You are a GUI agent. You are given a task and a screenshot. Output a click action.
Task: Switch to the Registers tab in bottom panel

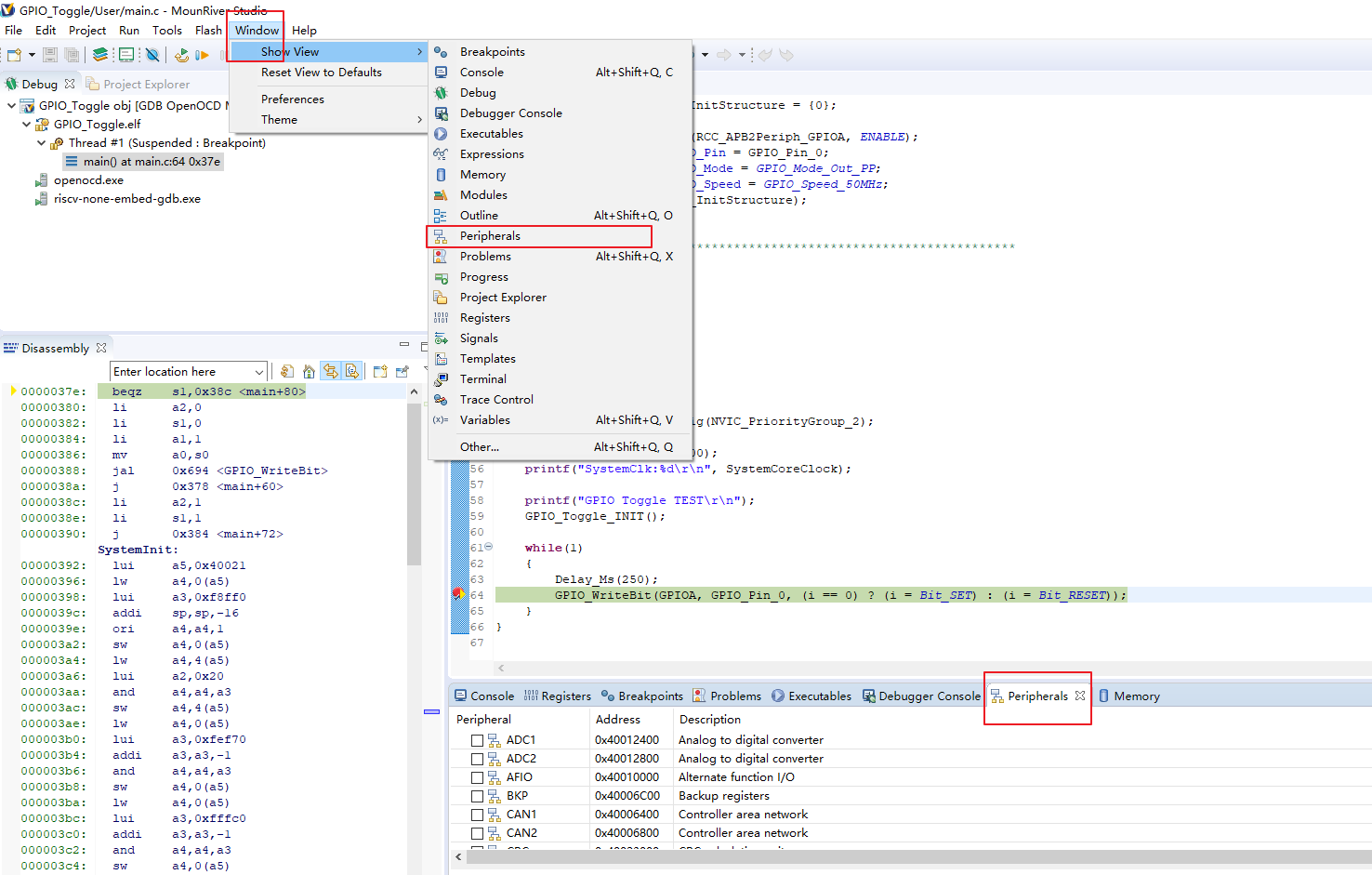[557, 696]
